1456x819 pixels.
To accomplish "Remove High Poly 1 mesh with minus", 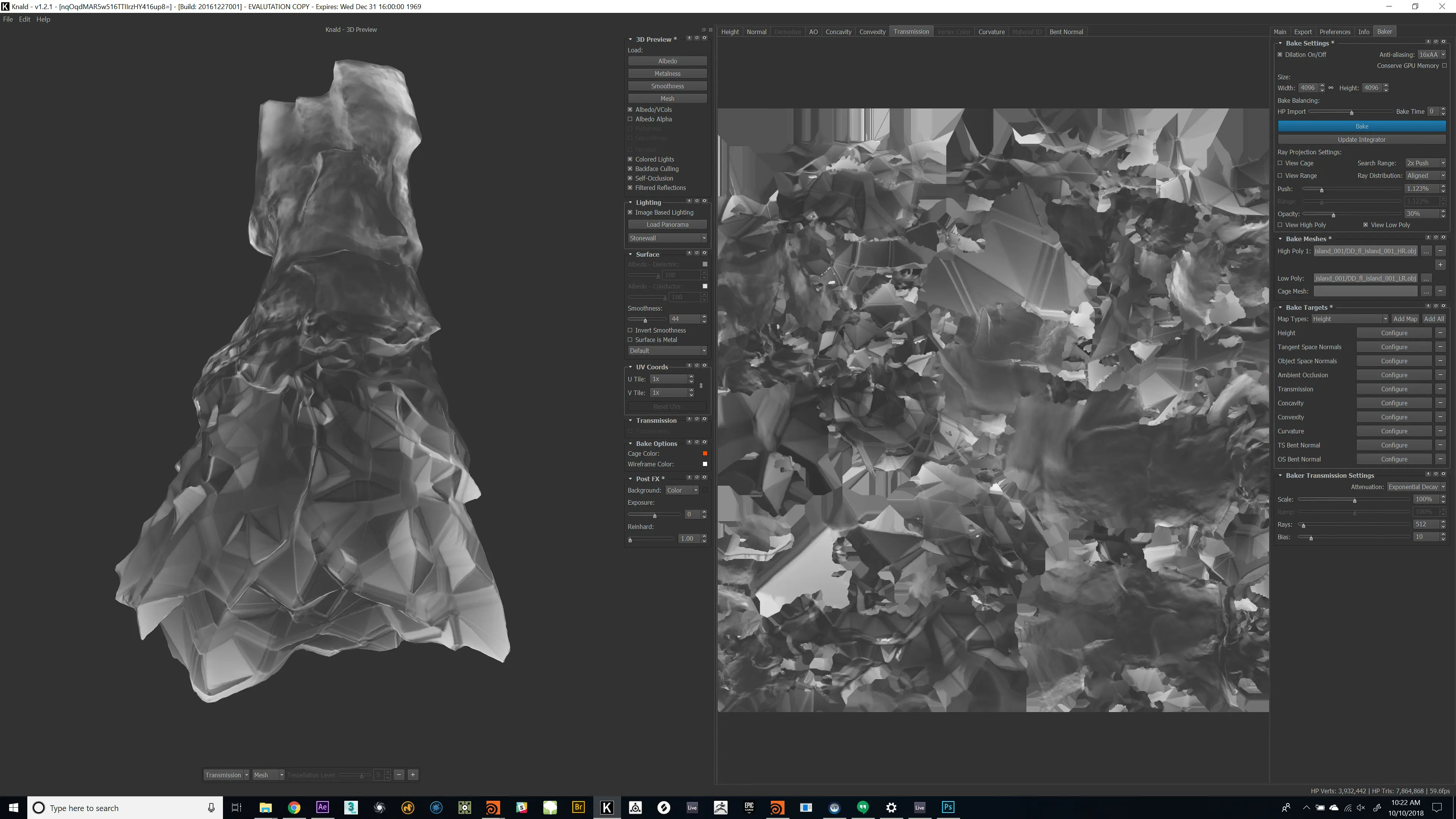I will [x=1440, y=251].
